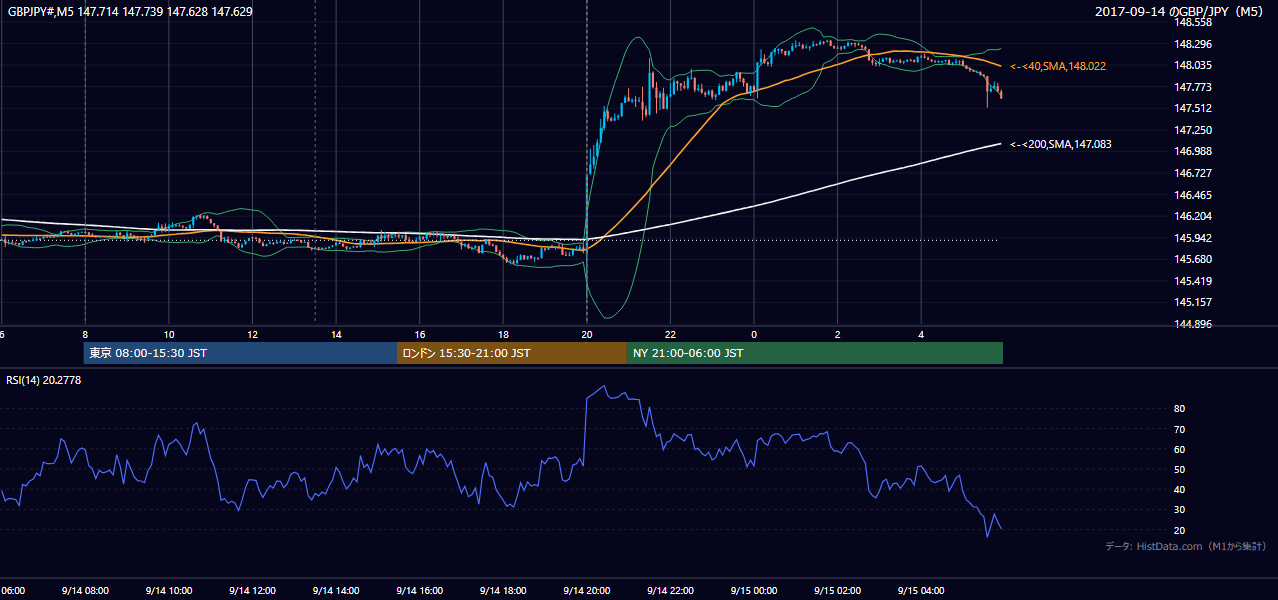The width and height of the screenshot is (1278, 600).
Task: Click the RSI axis value 20
Action: click(1179, 530)
